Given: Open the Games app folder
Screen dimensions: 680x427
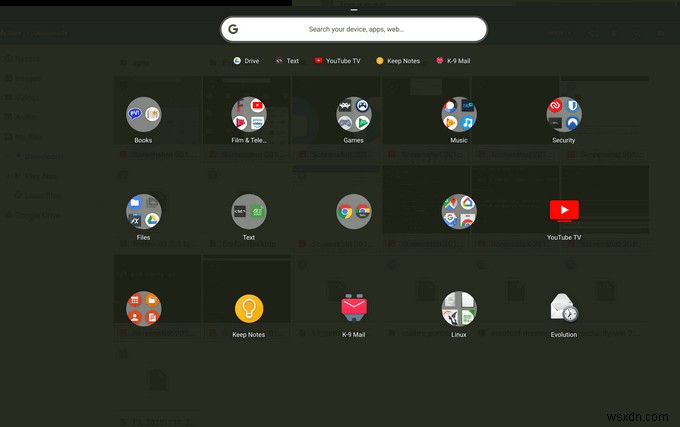Looking at the screenshot, I should point(354,114).
